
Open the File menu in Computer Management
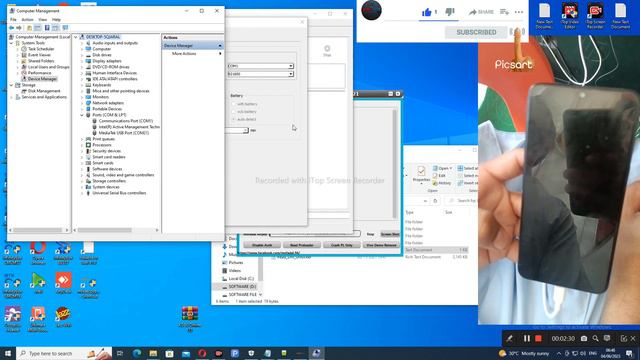coord(13,20)
